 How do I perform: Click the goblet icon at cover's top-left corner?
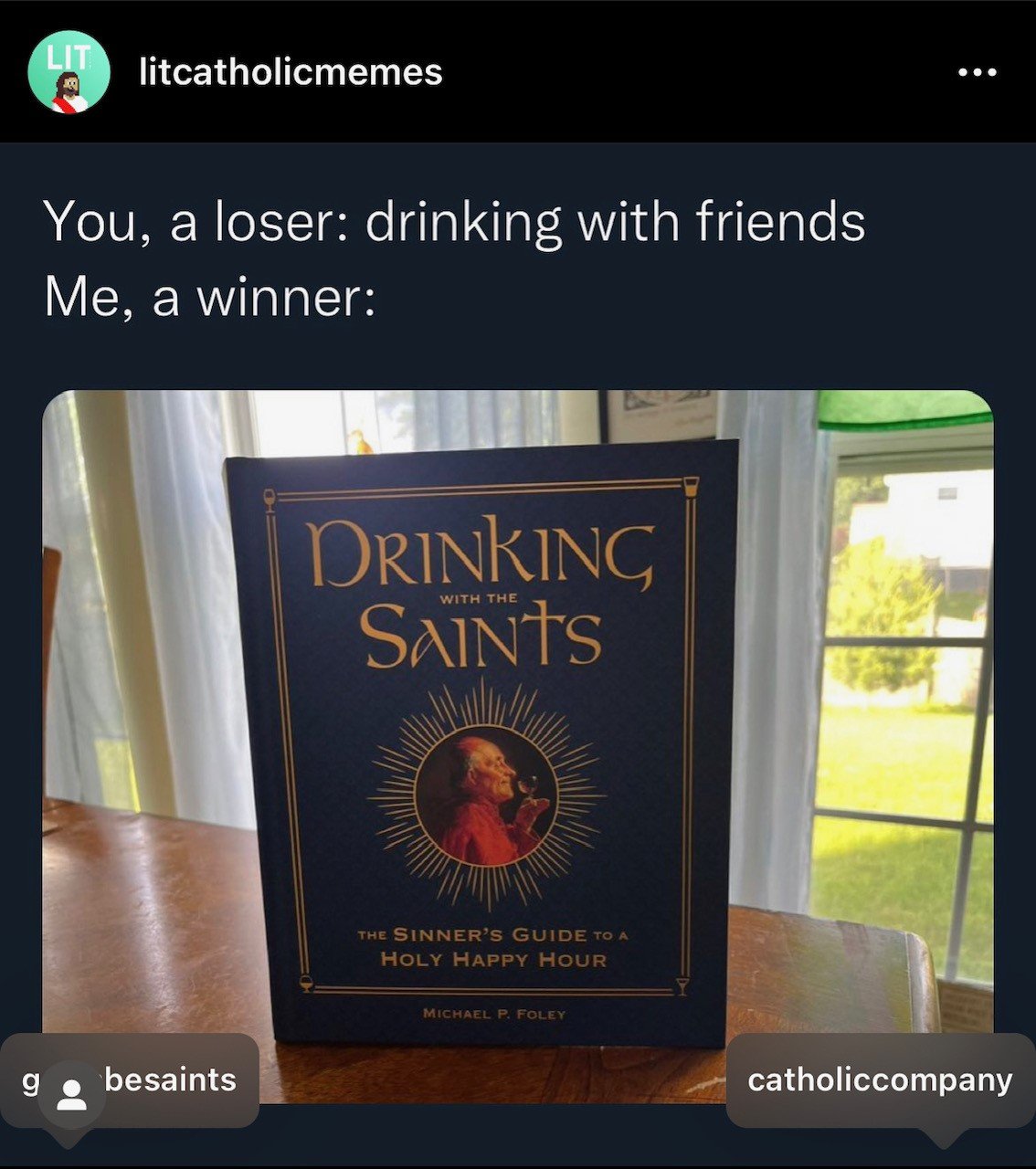click(270, 497)
